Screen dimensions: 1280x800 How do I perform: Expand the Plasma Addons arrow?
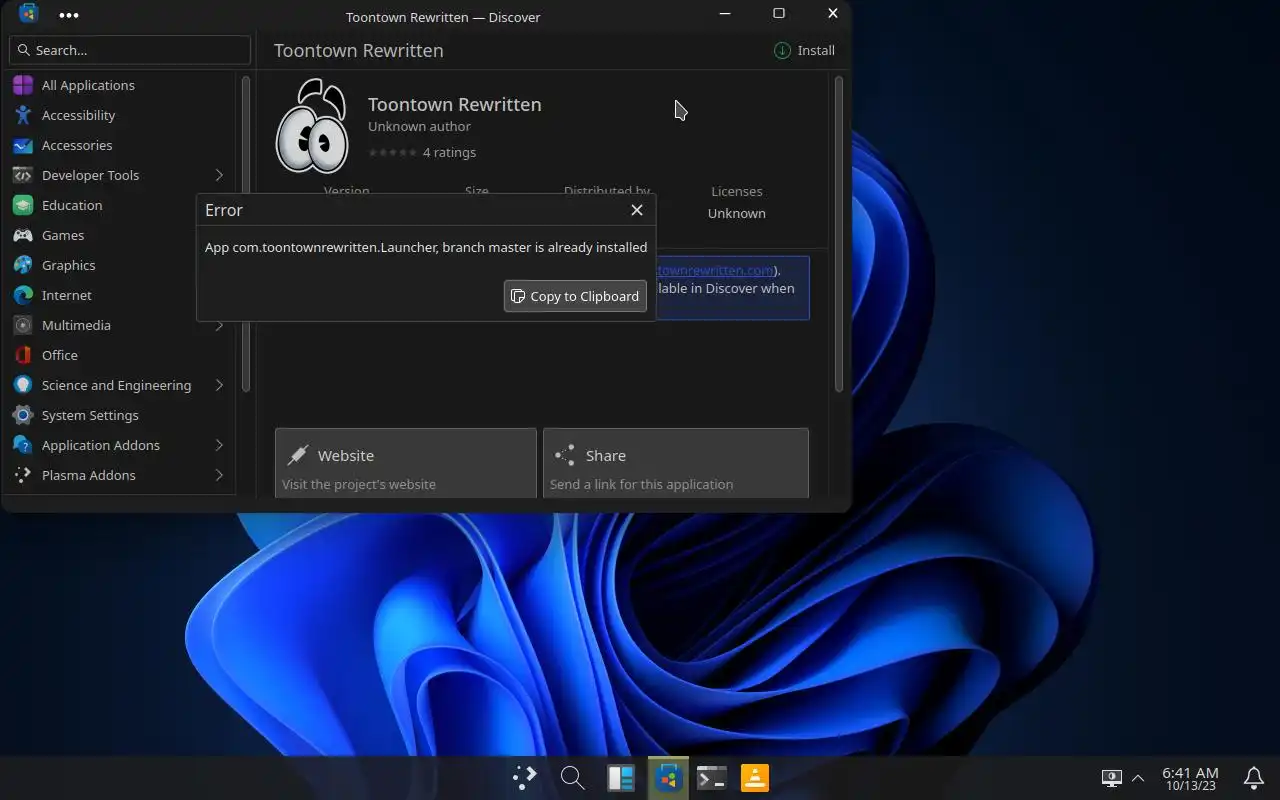(x=219, y=475)
